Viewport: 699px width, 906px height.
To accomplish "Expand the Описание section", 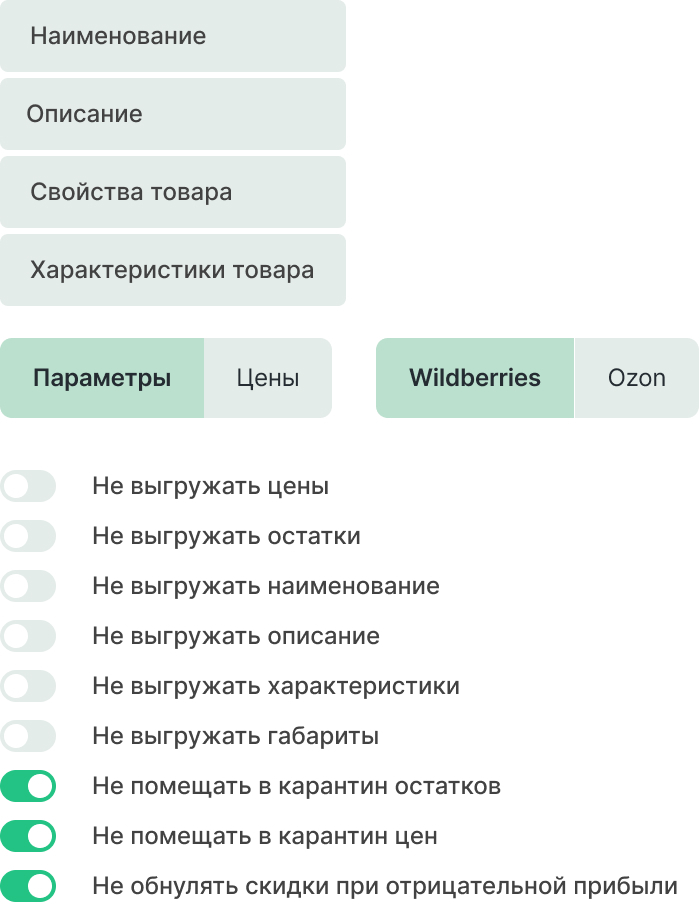I will click(172, 114).
